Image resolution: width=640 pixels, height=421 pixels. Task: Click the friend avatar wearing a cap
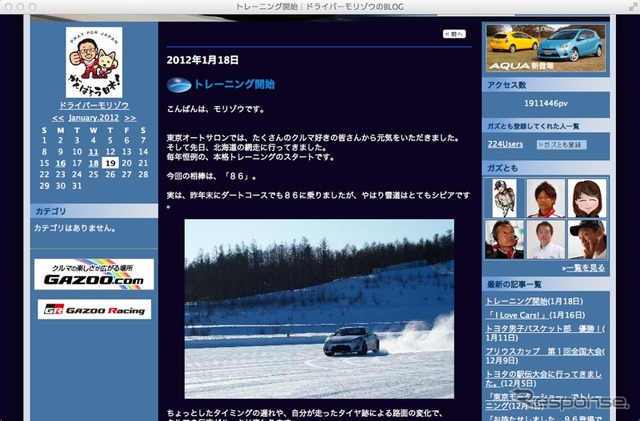[x=586, y=240]
